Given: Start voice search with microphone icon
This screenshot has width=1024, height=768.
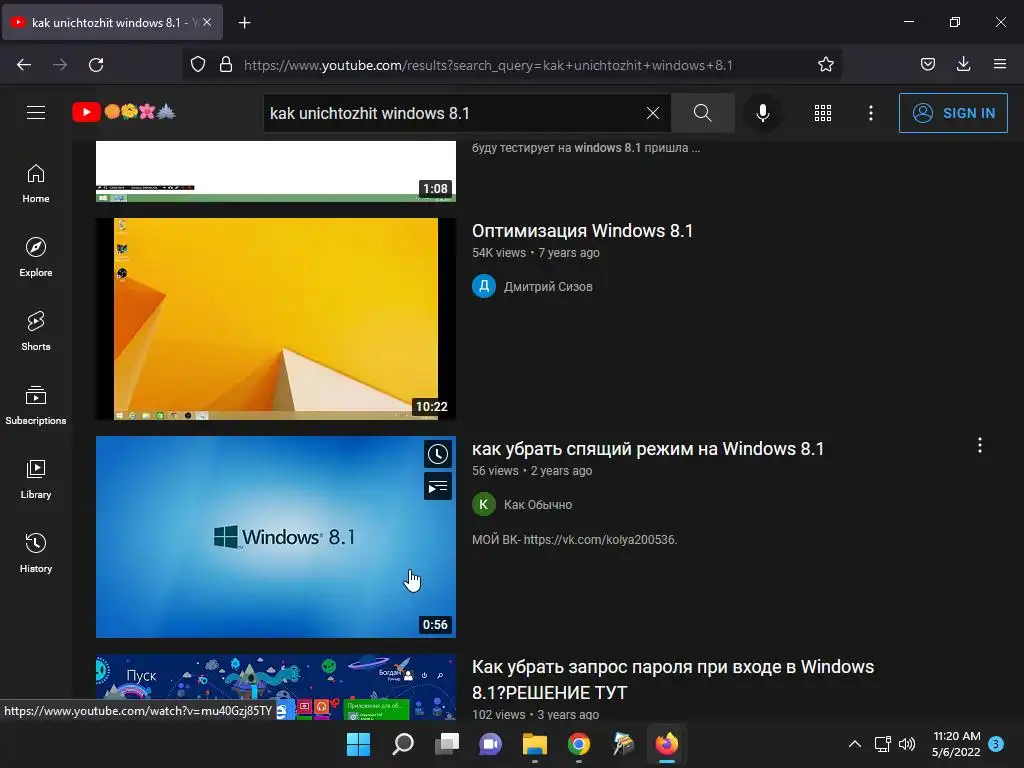Looking at the screenshot, I should point(762,113).
